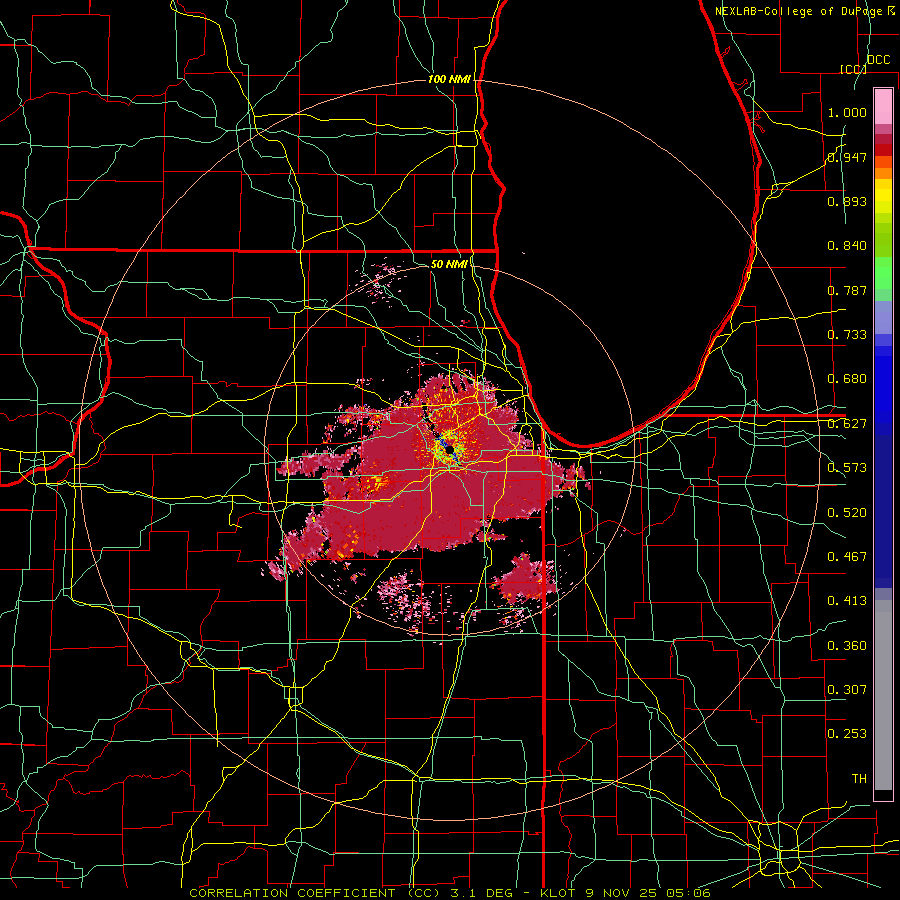Click the 0.467 color scale value

[847, 557]
